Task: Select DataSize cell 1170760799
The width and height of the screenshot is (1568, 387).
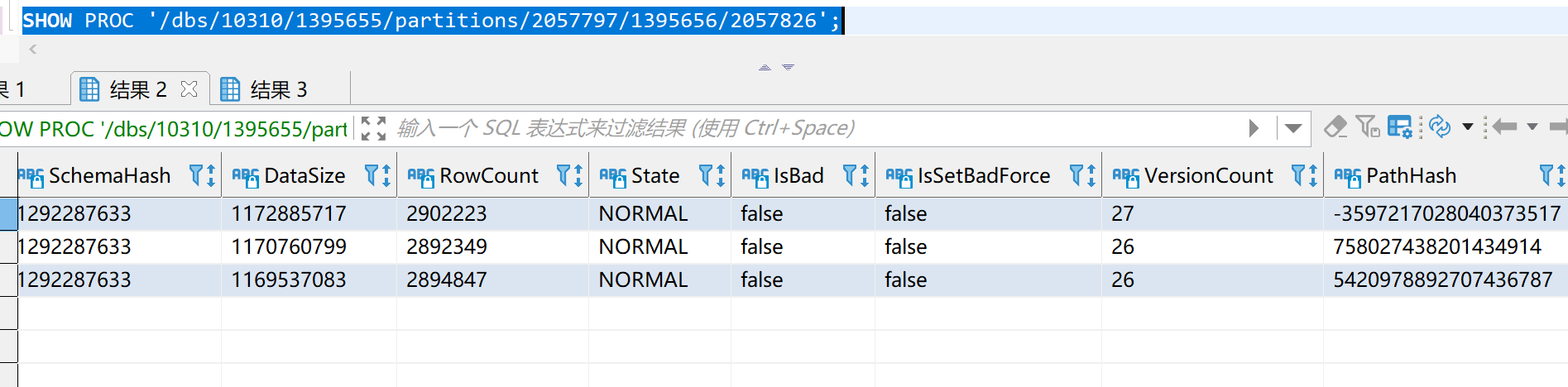Action: [309, 246]
